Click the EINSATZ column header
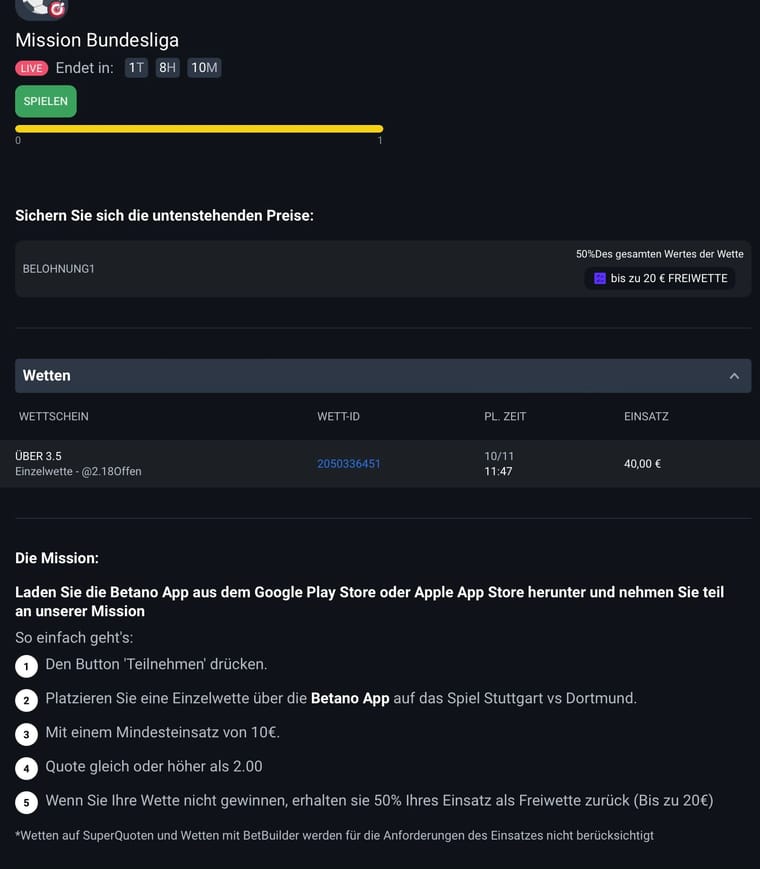The width and height of the screenshot is (760, 869). 646,416
